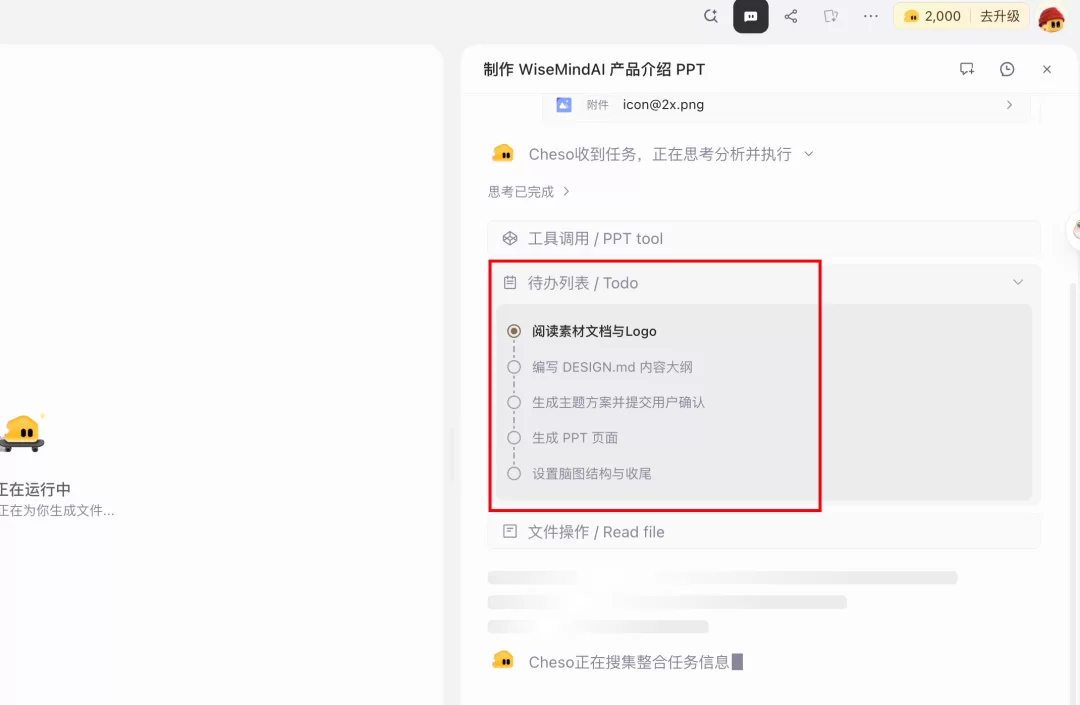Click the 2,000 credits balance
The width and height of the screenshot is (1080, 705).
point(932,17)
